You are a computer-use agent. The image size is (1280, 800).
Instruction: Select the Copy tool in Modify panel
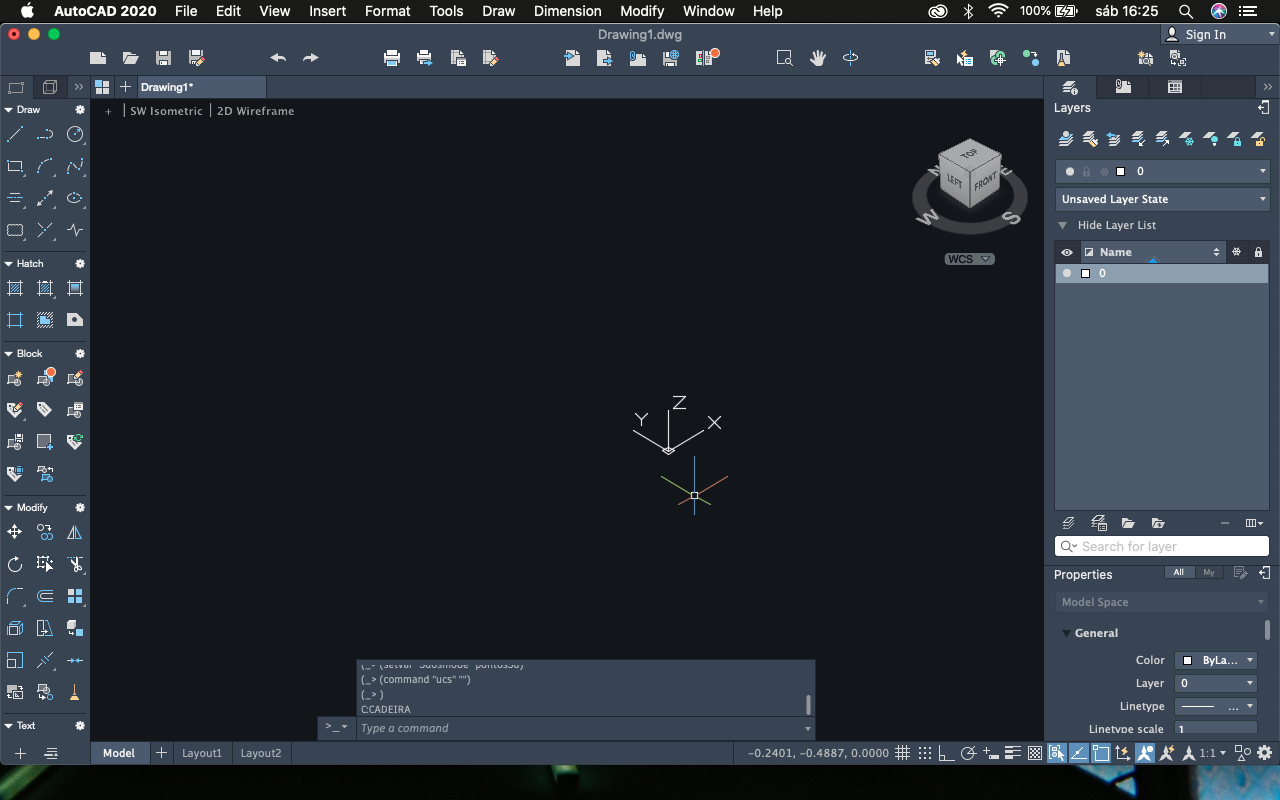pyautogui.click(x=45, y=533)
